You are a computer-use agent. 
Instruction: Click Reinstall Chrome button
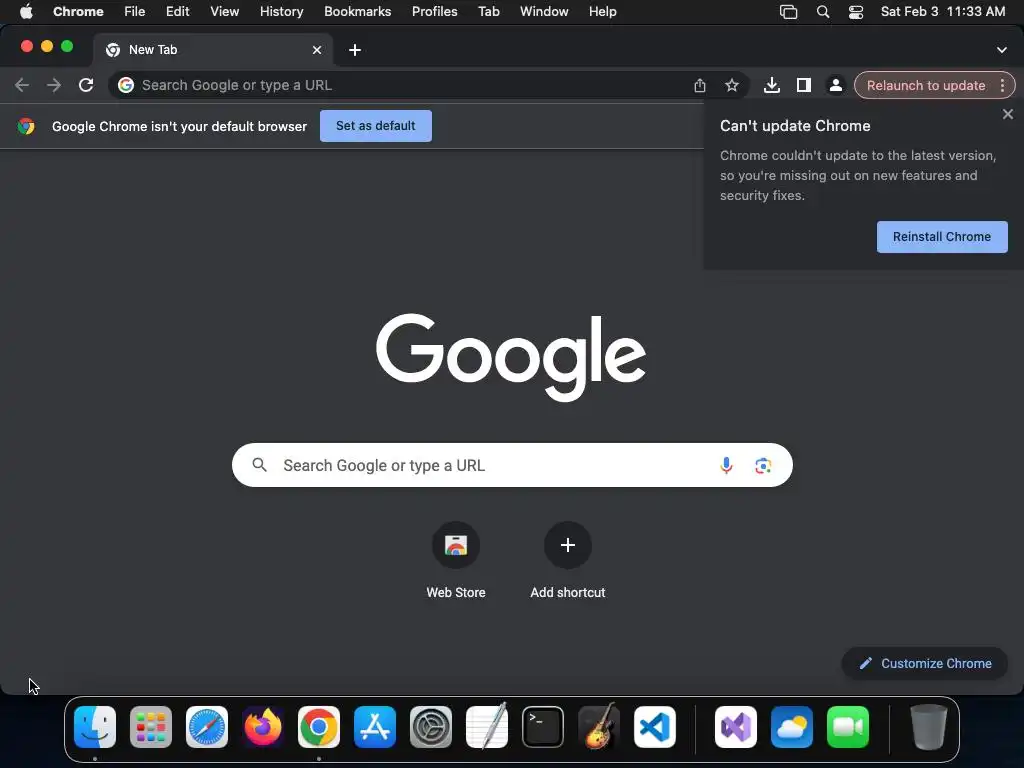[x=942, y=236]
